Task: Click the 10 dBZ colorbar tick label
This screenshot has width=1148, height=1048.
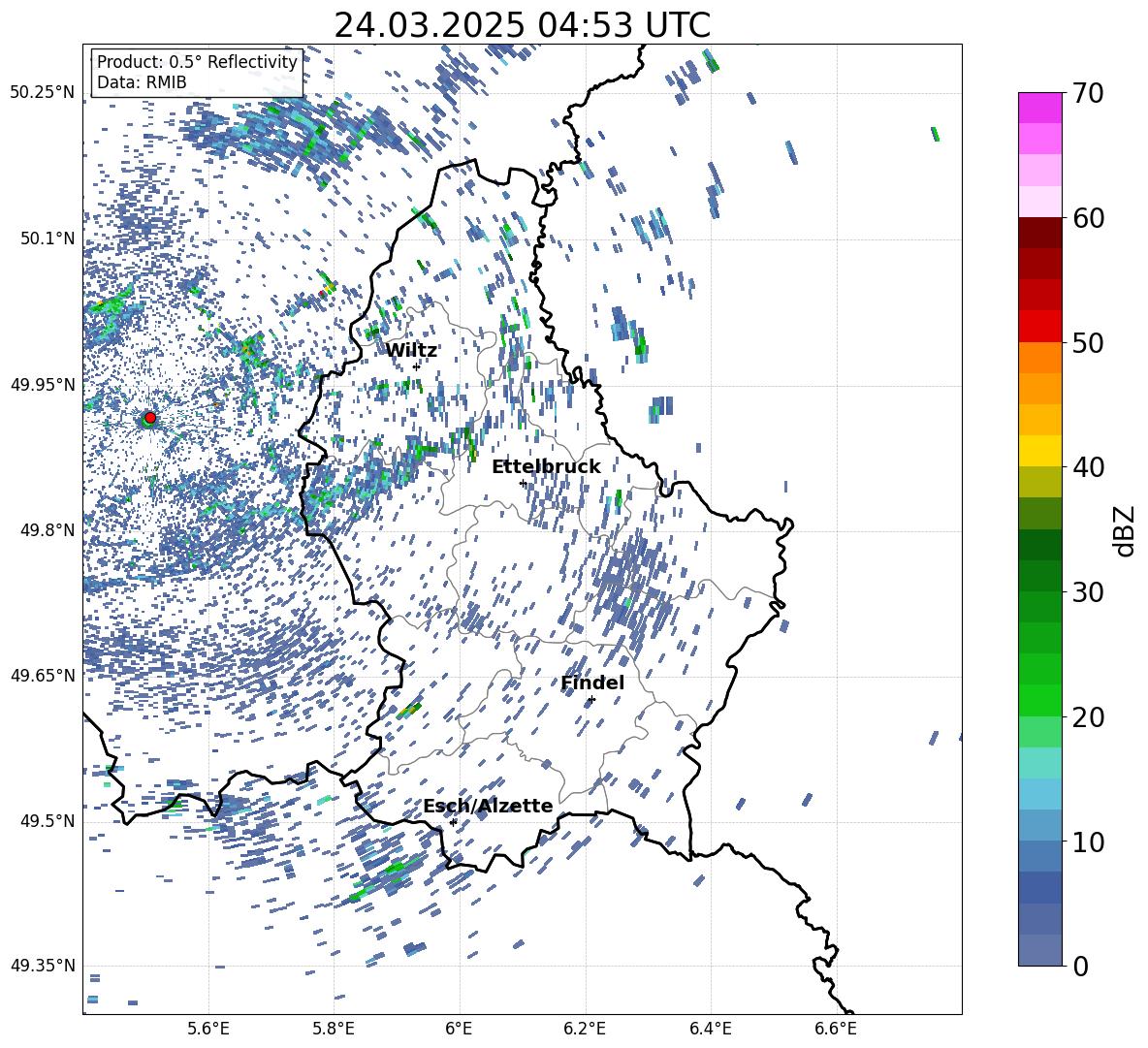Action: point(1088,842)
